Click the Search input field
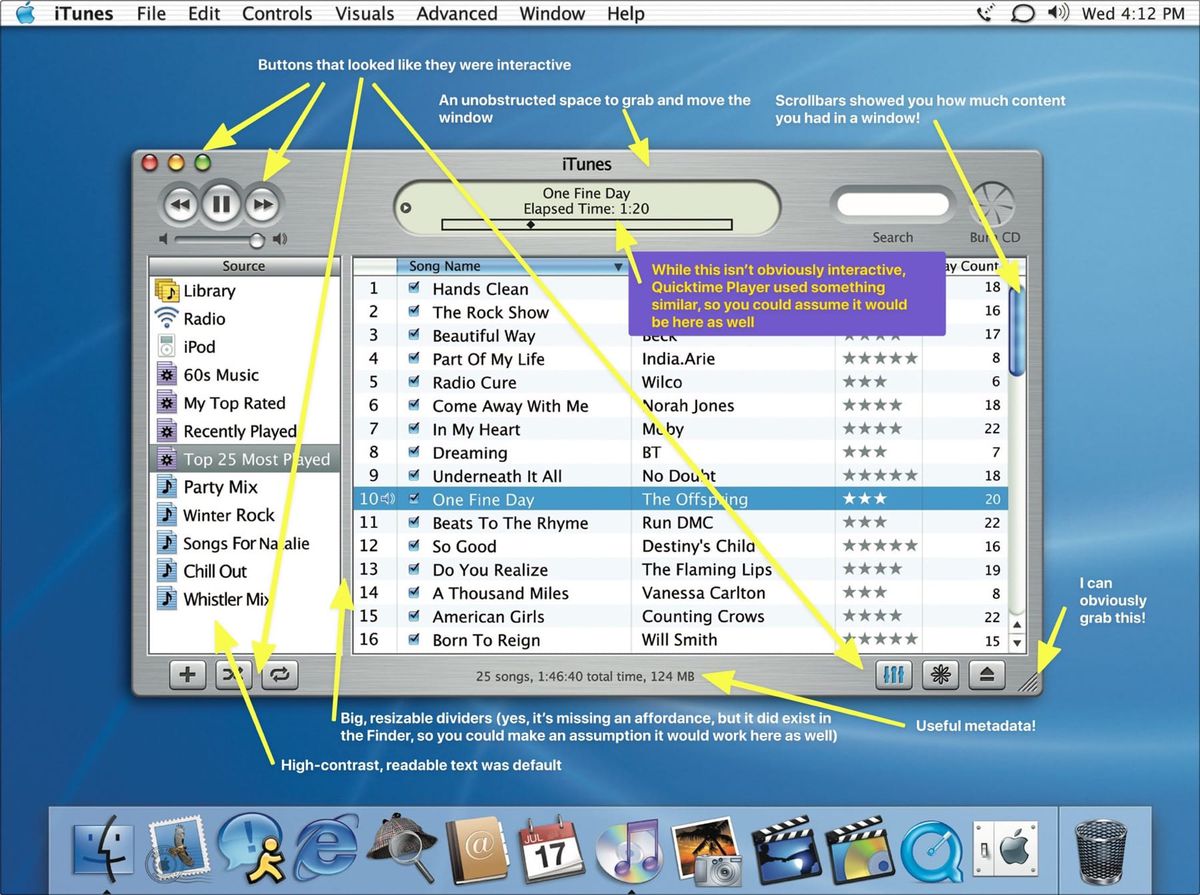The height and width of the screenshot is (895, 1200). coord(892,205)
